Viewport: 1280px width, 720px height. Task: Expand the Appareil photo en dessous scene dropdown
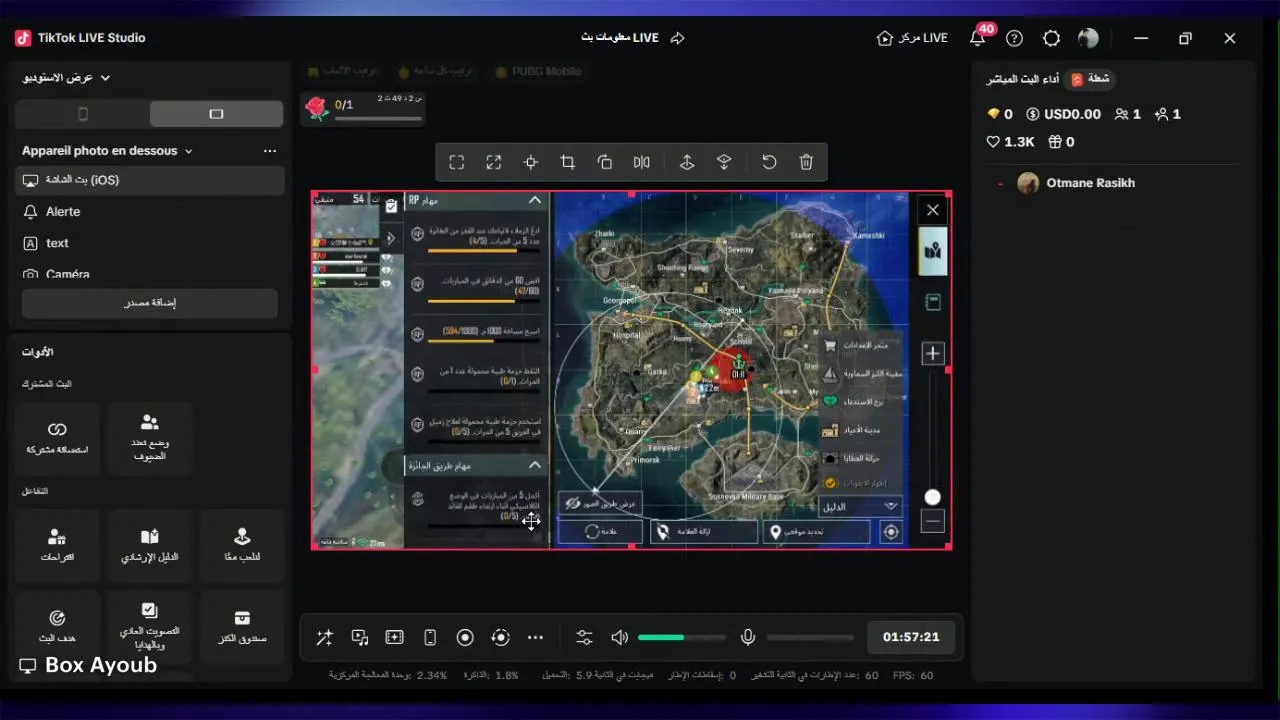pos(107,151)
